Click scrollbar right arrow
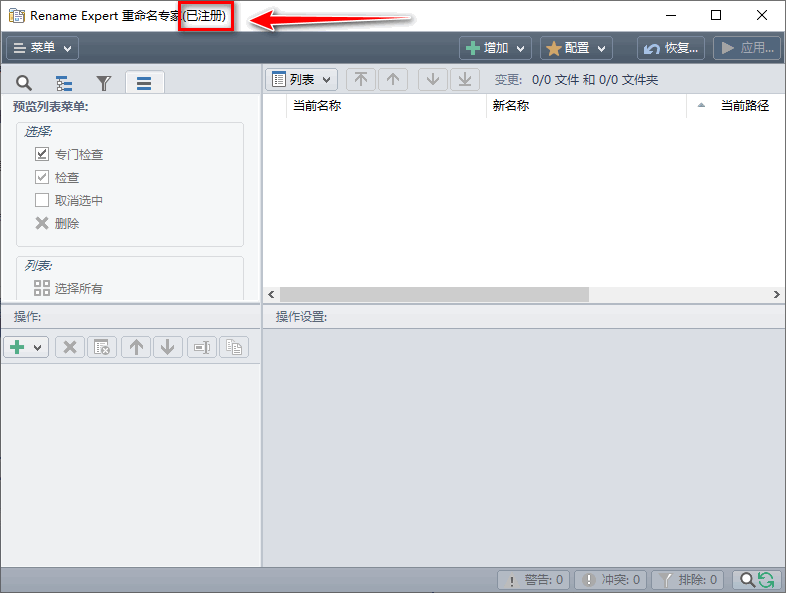The image size is (786, 593). (776, 294)
